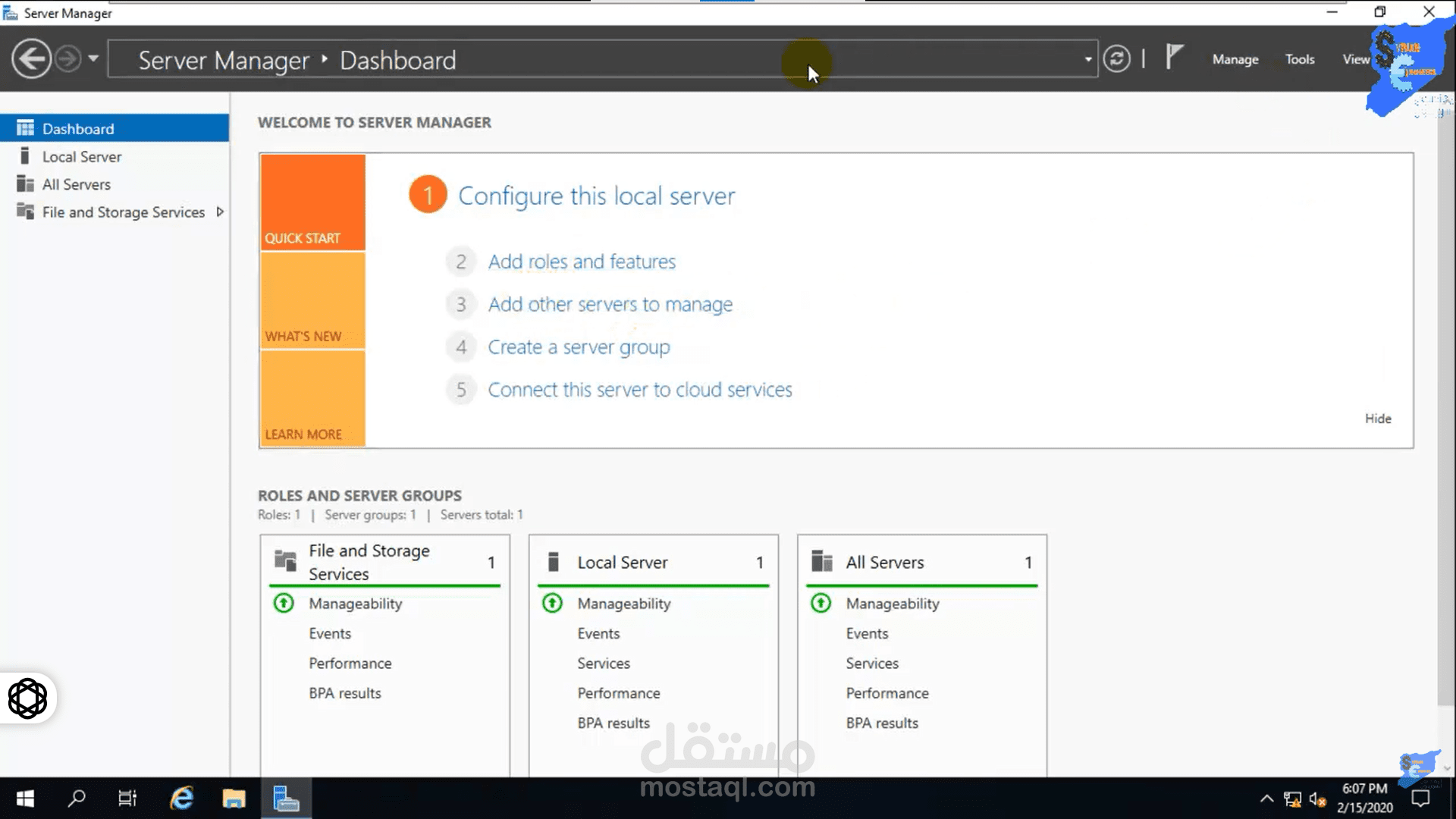Expand hidden icons in the system tray

pos(1266,798)
